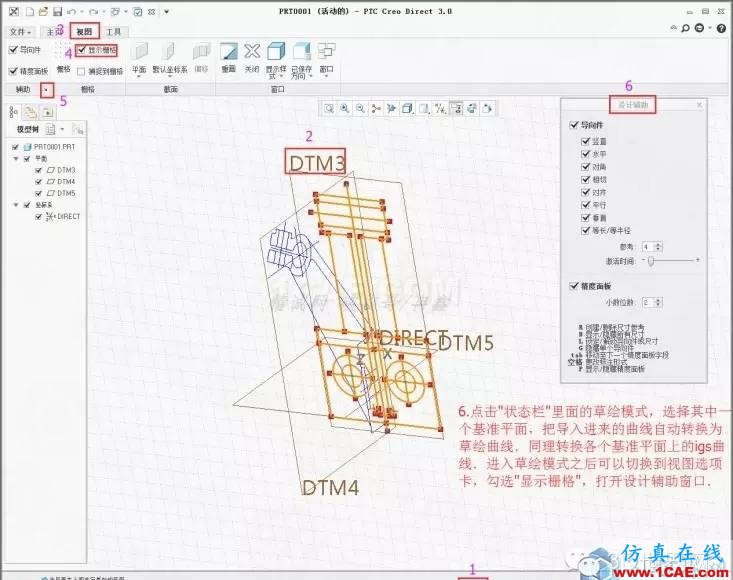
Task: Click the Refit zoom icon in graphics toolbar
Action: 330,108
